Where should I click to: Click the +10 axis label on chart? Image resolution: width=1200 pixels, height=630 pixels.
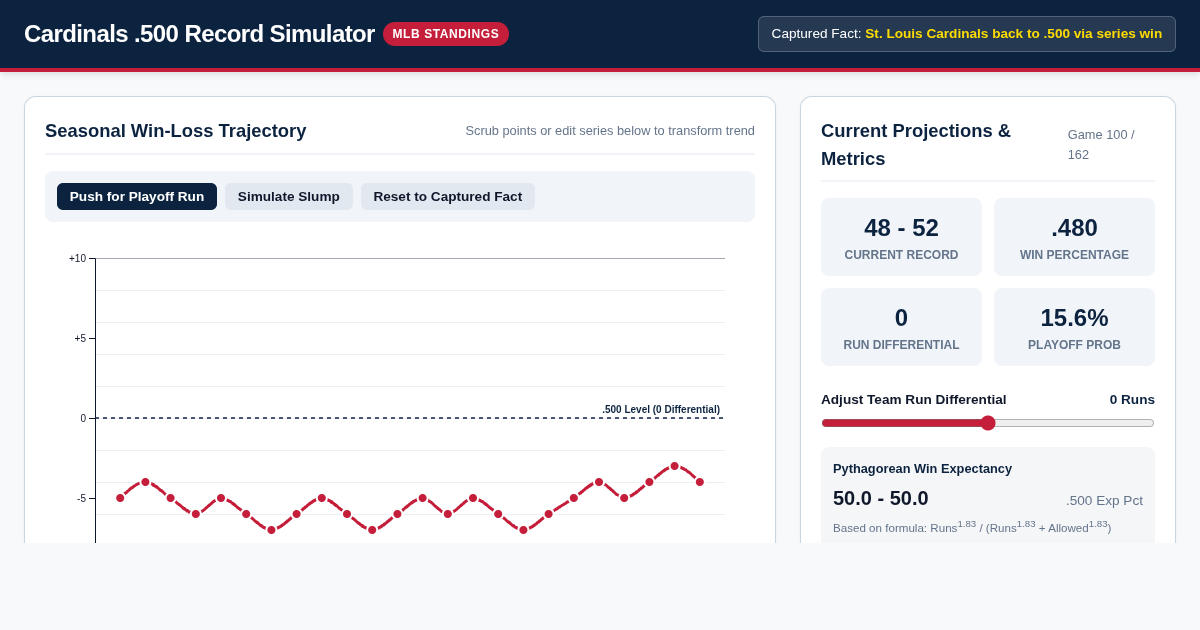pyautogui.click(x=78, y=258)
